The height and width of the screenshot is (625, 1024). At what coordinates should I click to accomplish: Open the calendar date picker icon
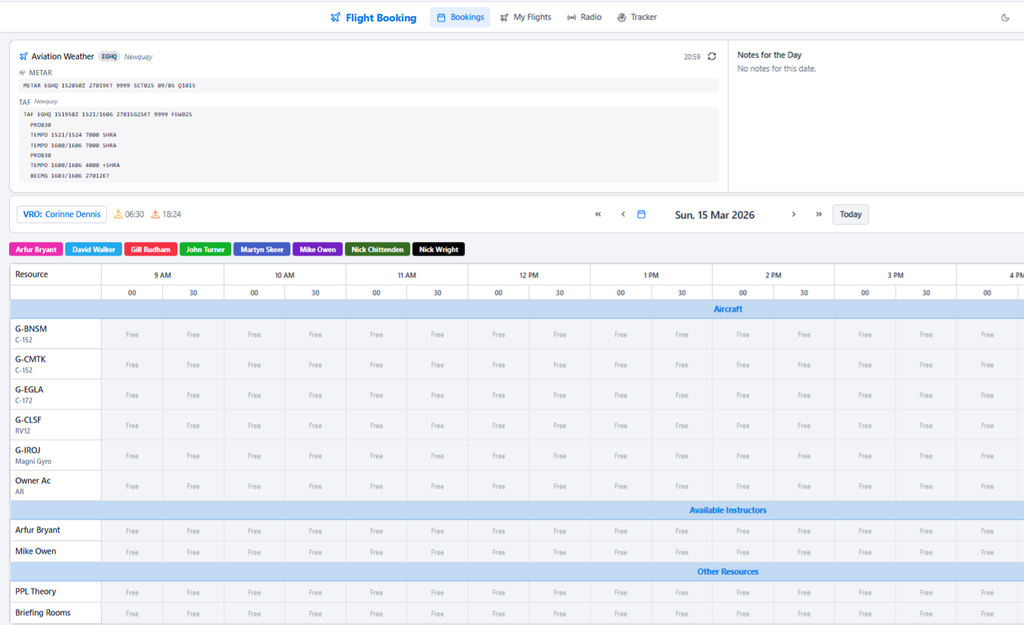point(641,213)
